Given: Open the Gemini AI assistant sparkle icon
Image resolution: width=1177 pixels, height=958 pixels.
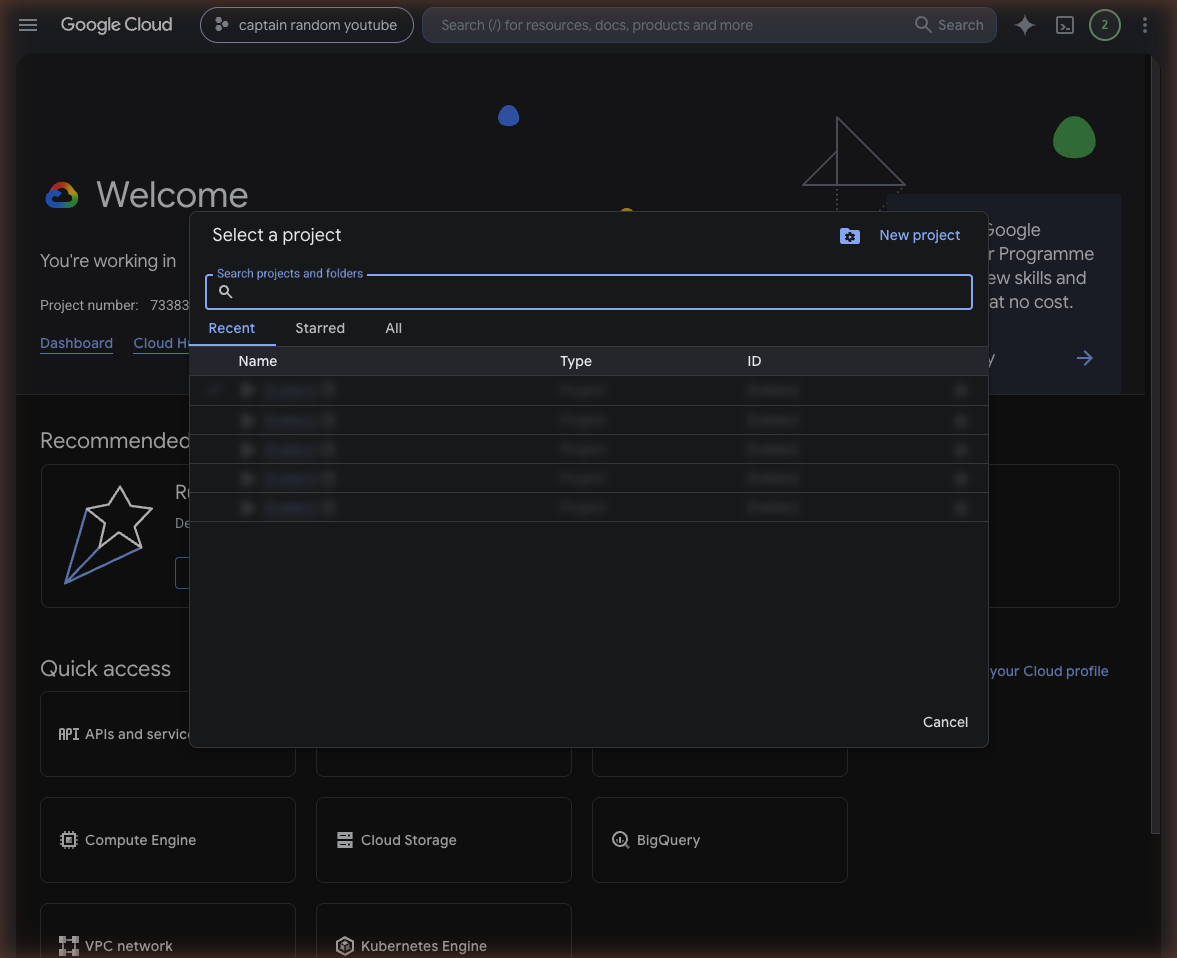Looking at the screenshot, I should 1025,25.
